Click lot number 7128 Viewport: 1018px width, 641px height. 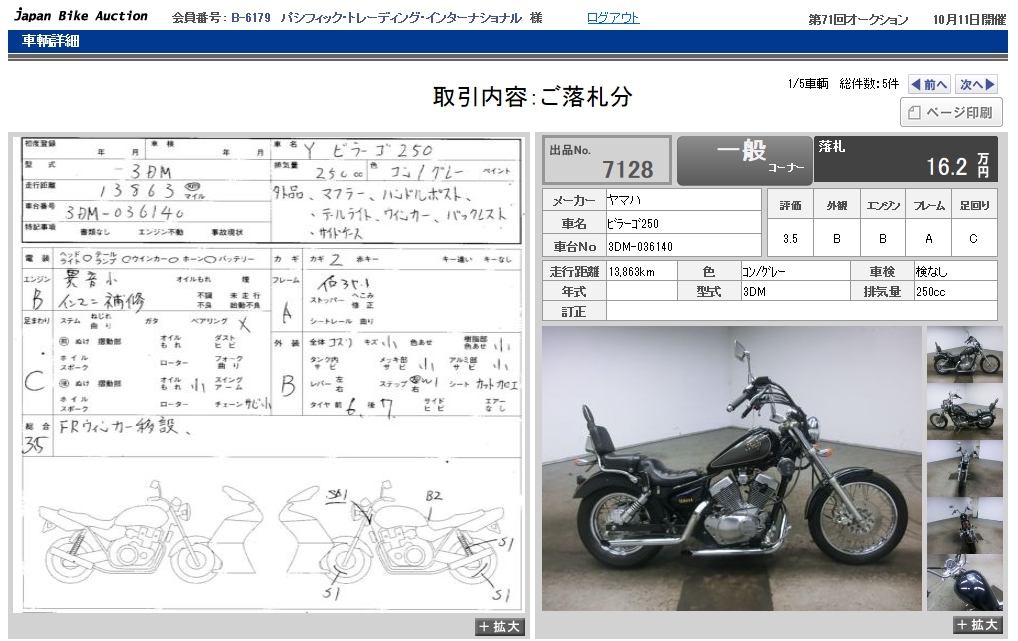point(627,170)
